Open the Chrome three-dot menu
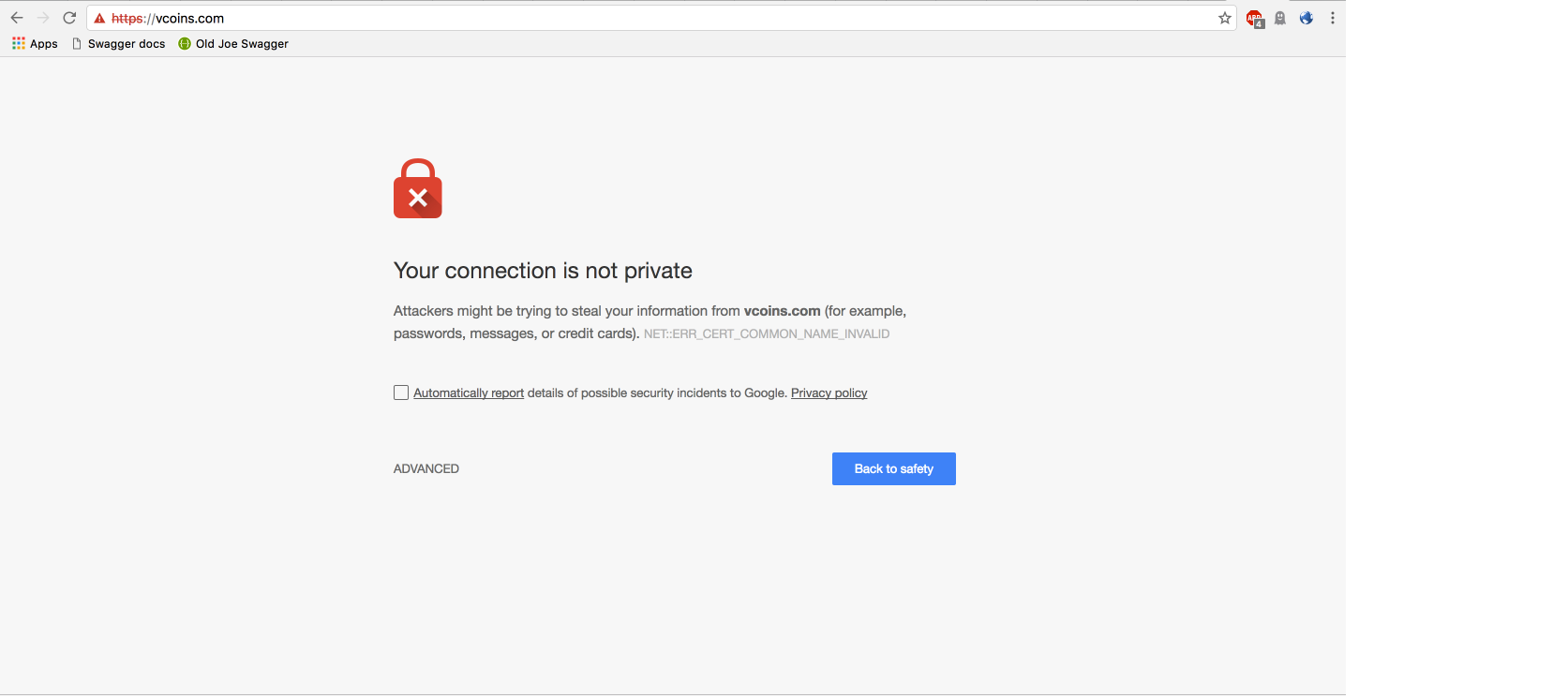Viewport: 1568px width, 696px height. click(1333, 18)
